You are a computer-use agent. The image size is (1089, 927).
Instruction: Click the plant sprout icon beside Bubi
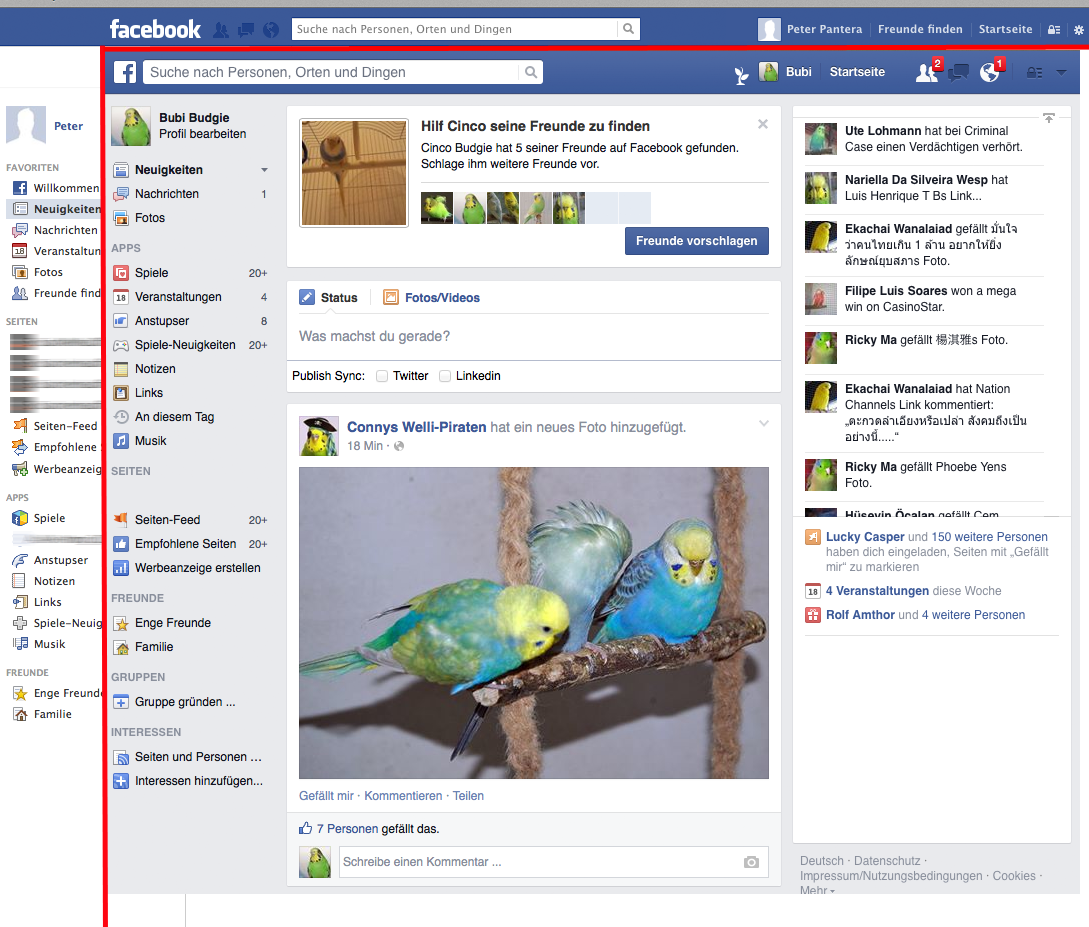(x=742, y=74)
